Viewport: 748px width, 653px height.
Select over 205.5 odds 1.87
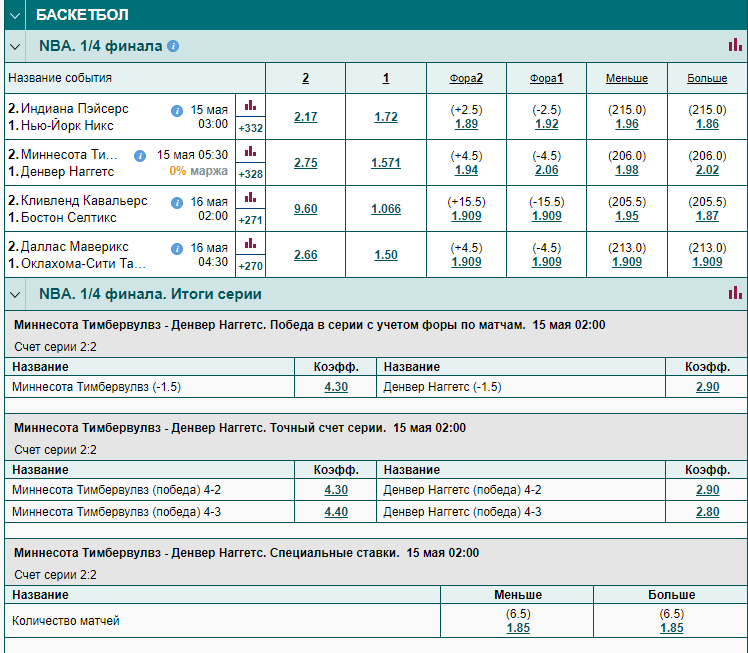click(x=707, y=216)
